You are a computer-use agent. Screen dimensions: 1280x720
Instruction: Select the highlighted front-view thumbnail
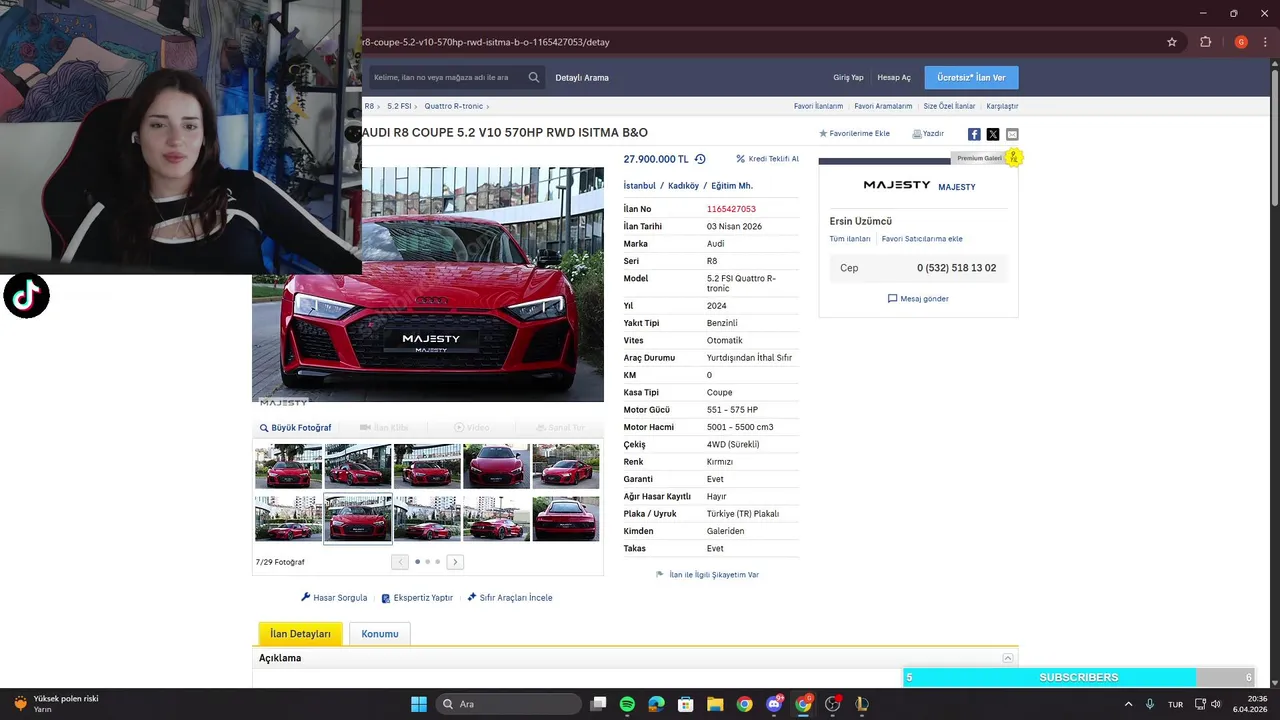point(358,519)
